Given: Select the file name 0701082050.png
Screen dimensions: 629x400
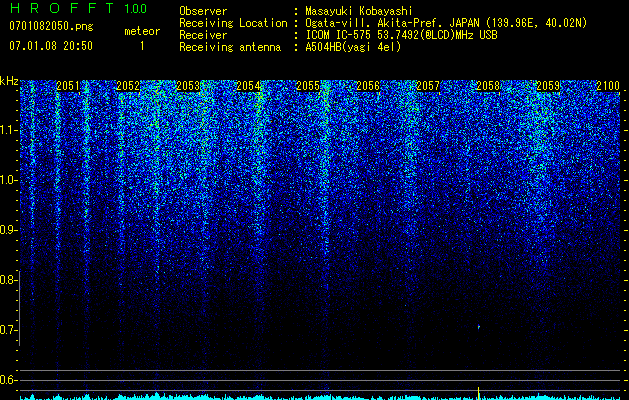Looking at the screenshot, I should tap(51, 27).
